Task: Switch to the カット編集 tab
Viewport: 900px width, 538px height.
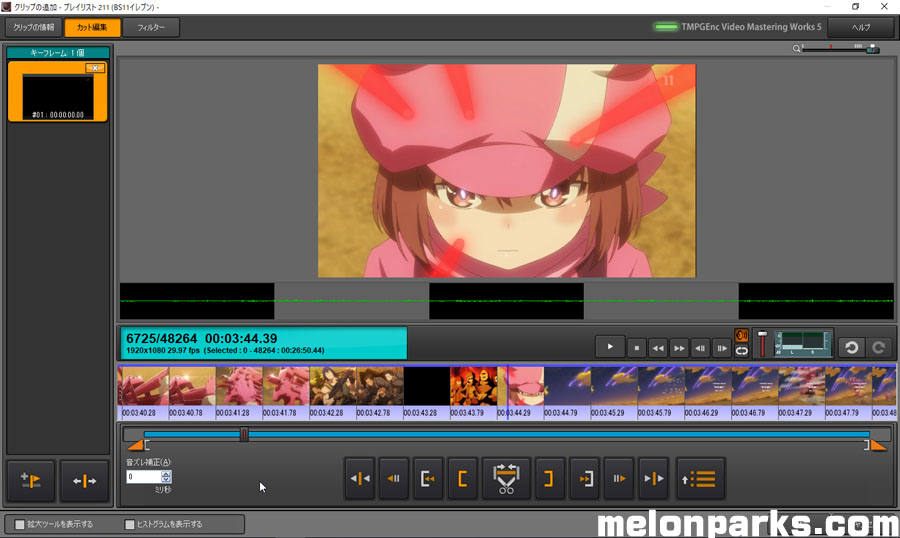Action: tap(92, 27)
